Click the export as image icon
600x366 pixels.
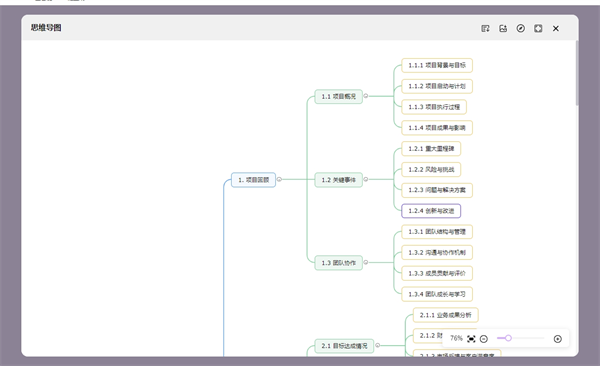click(503, 28)
